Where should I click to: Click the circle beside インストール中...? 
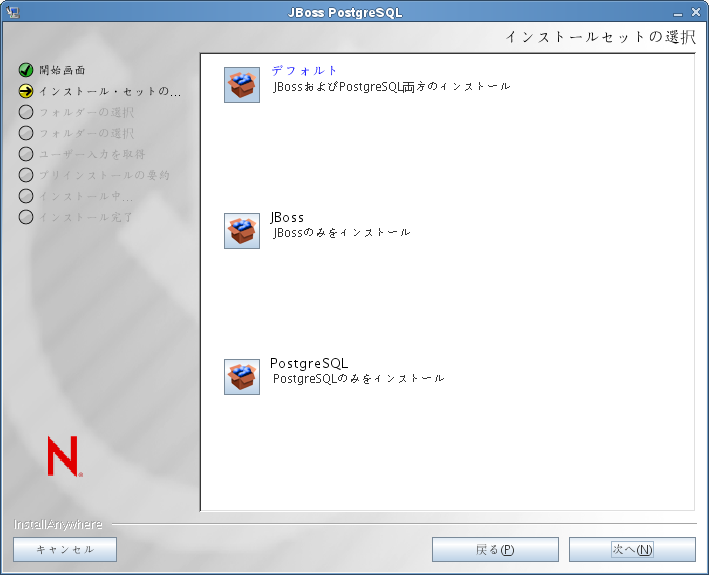26,196
